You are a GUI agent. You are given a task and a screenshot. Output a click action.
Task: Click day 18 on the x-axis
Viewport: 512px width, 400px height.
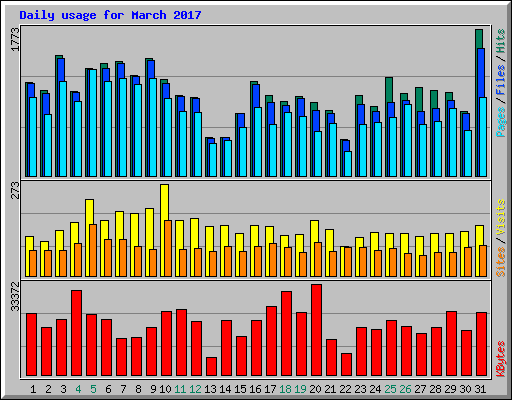click(x=285, y=389)
